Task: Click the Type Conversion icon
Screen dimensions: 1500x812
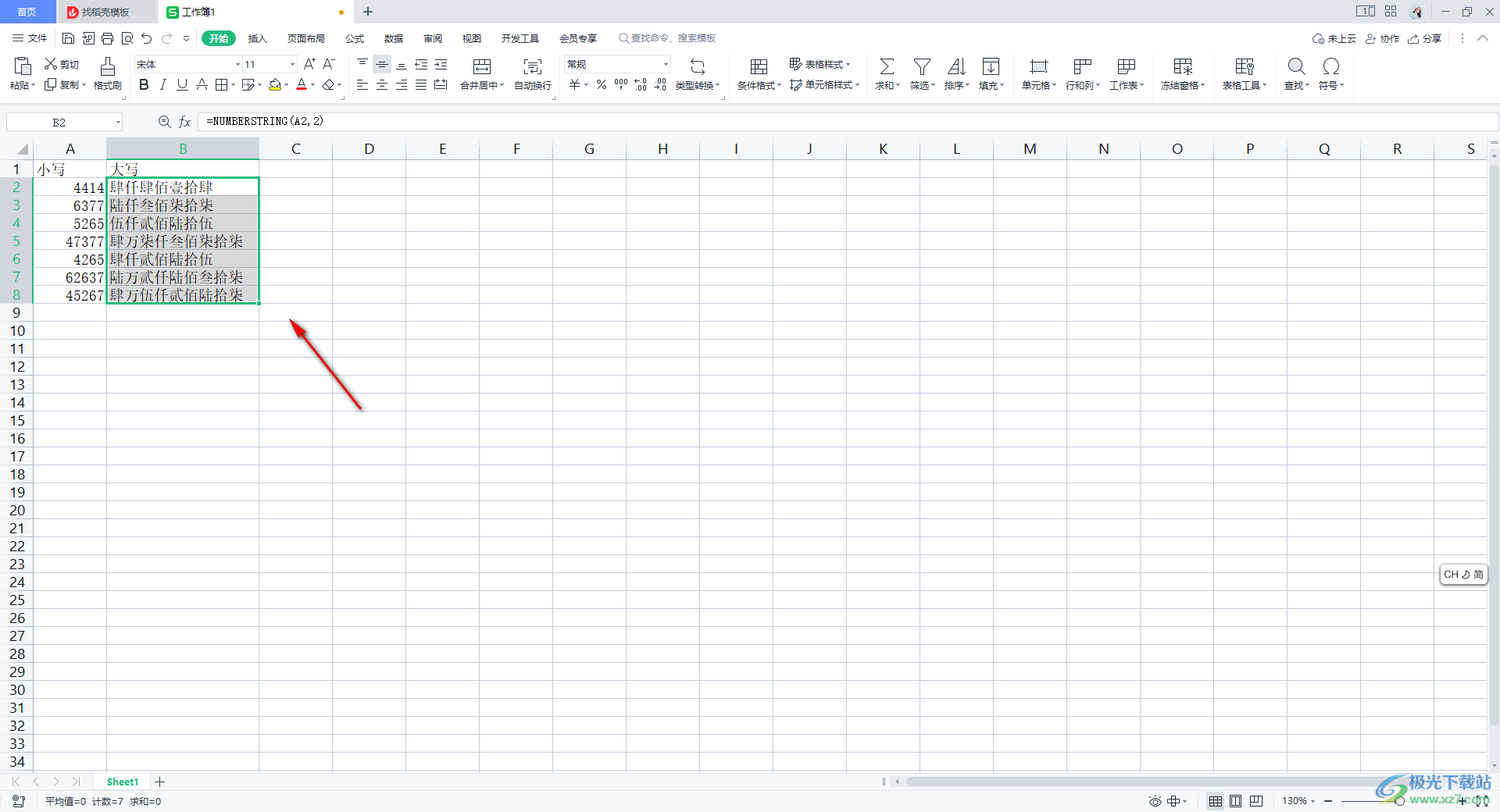Action: coord(698,66)
